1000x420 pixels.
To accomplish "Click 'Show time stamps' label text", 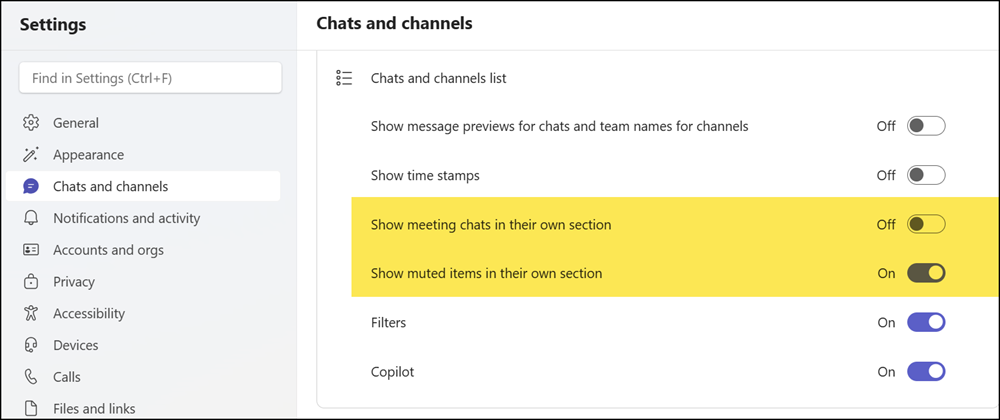I will (x=425, y=175).
